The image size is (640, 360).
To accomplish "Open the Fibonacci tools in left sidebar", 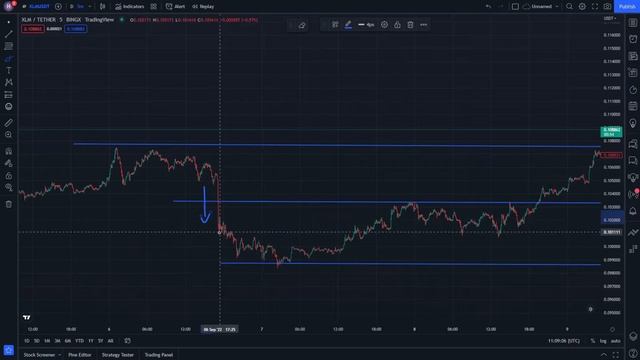I will pos(9,47).
